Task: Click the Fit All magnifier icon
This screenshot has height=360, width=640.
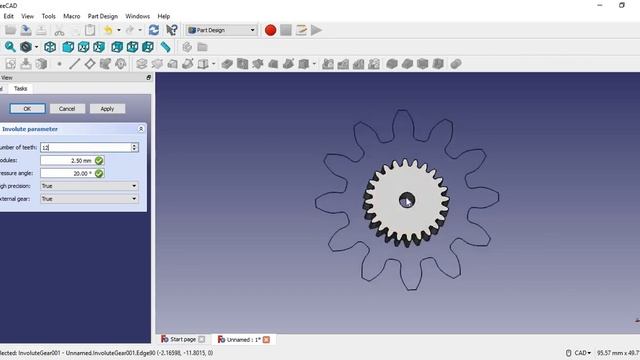Action: click(x=10, y=47)
